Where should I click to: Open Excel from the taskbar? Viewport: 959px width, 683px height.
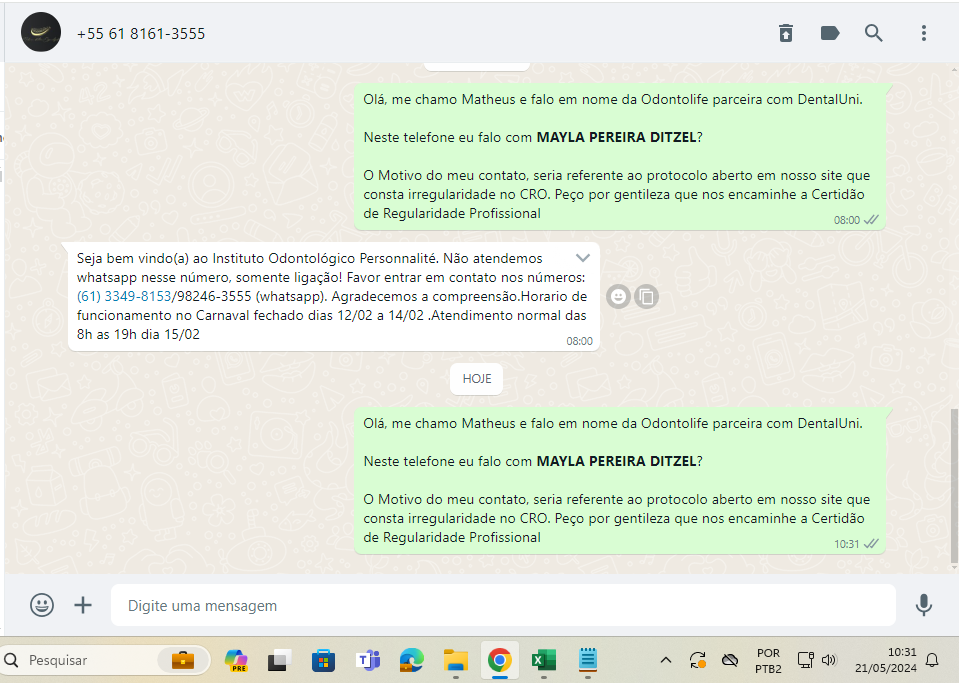(544, 660)
